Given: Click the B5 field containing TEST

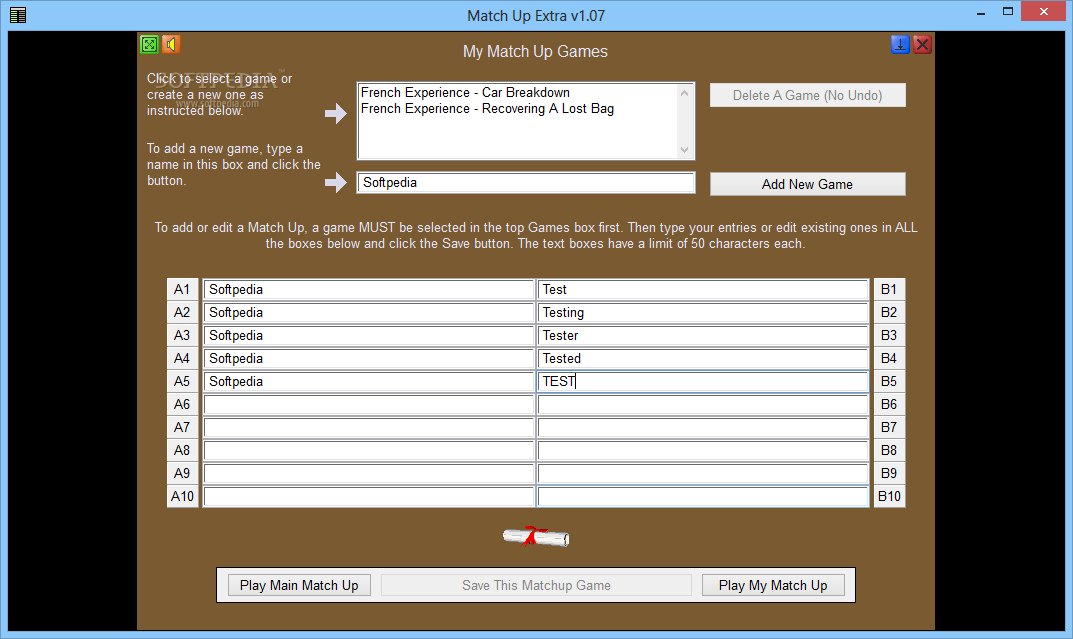Looking at the screenshot, I should click(703, 381).
